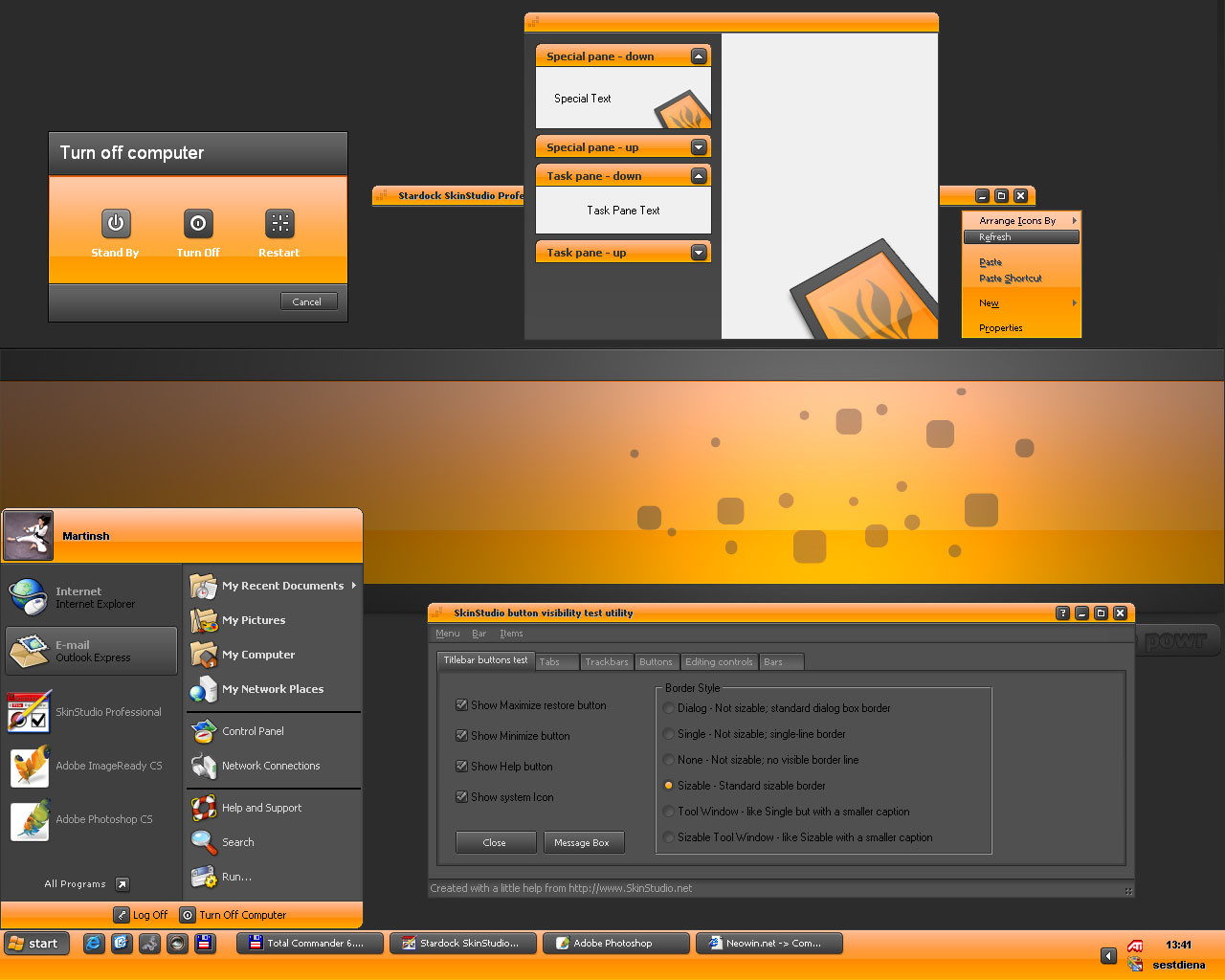Expand the New submenu
Image resolution: width=1225 pixels, height=980 pixels.
coord(1074,303)
